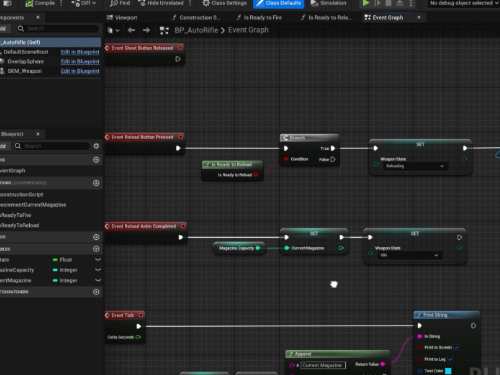Click Event Graph in the breadcrumb
Image resolution: width=500 pixels, height=375 pixels.
pos(248,30)
